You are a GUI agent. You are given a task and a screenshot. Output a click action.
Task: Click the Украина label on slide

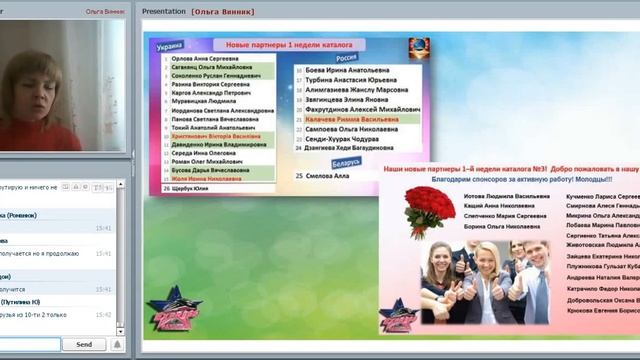[x=170, y=46]
